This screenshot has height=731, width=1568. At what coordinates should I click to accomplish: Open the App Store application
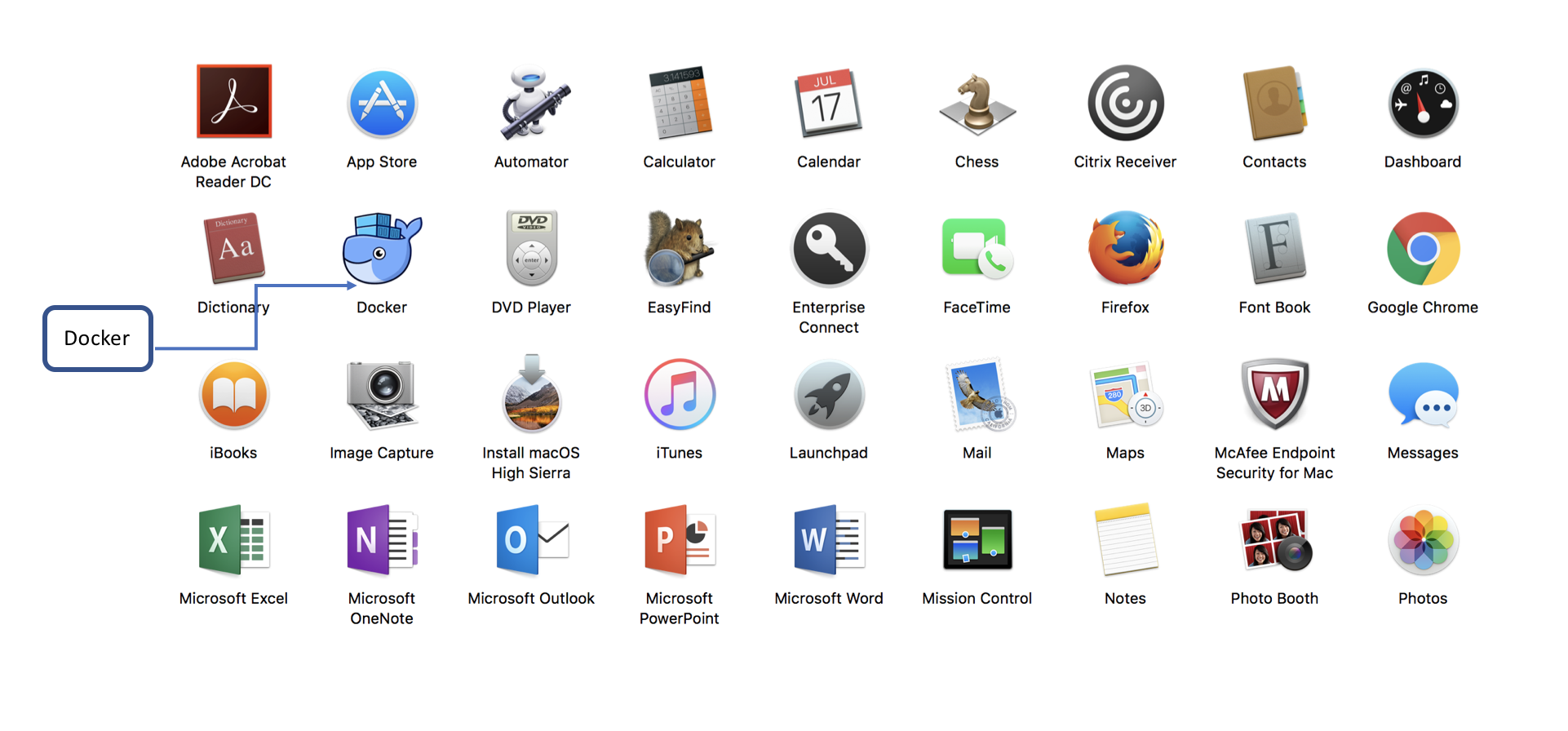382,104
